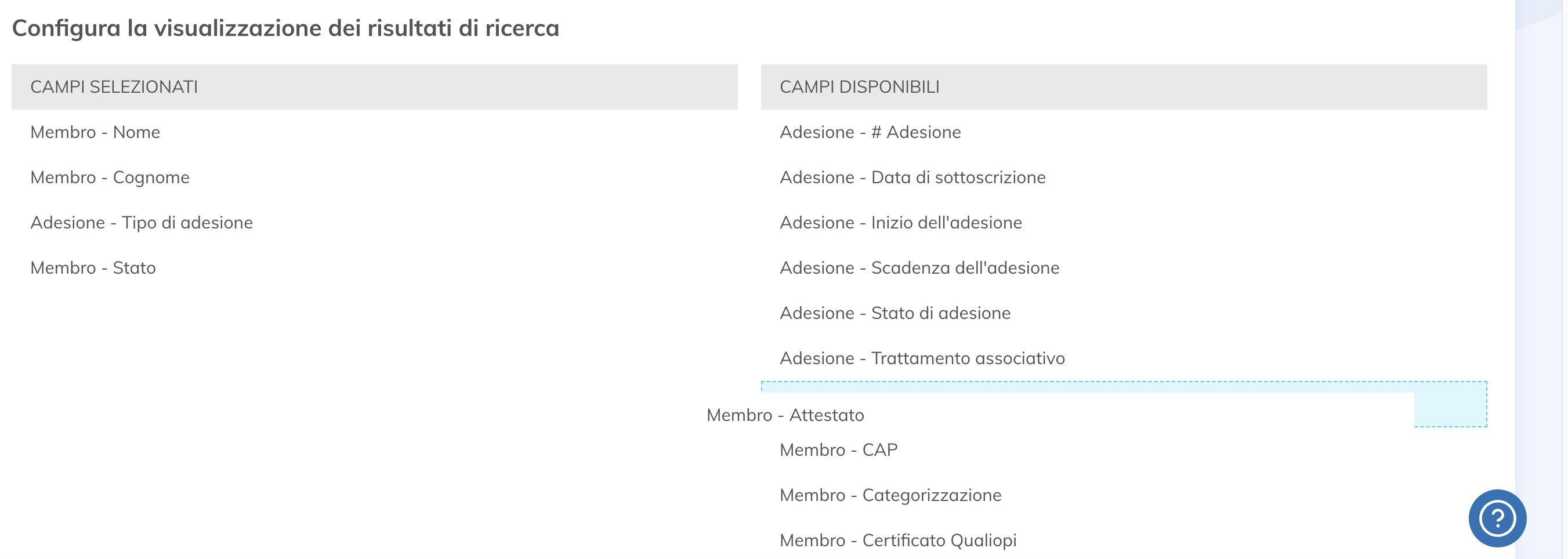The height and width of the screenshot is (559, 1568).
Task: Click "Adesione - Inizio dell'adesione" entry
Action: tap(901, 222)
